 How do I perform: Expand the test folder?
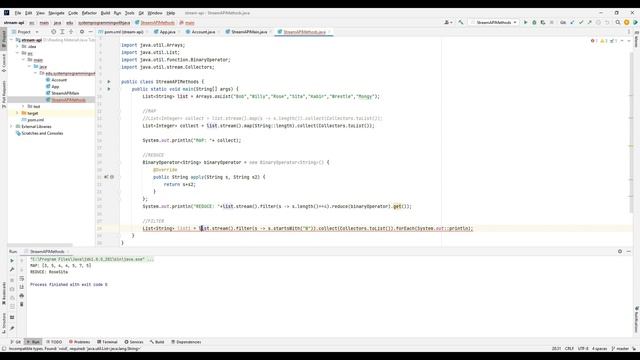coord(23,106)
